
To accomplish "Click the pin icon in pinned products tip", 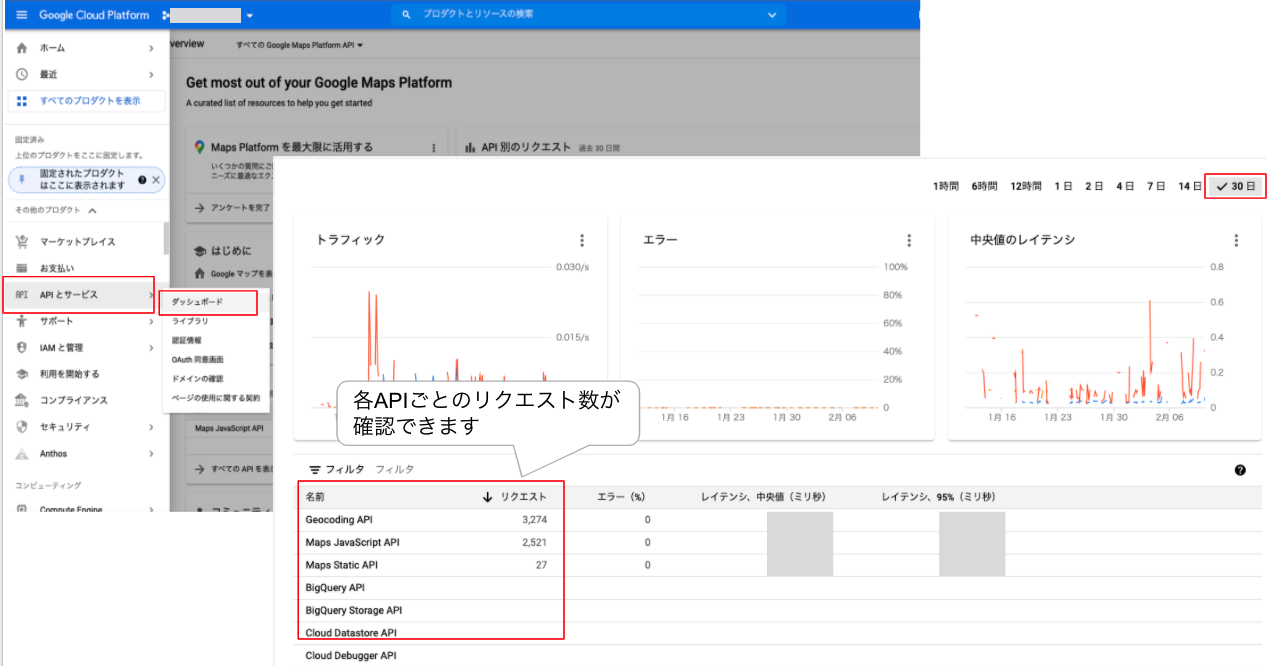I will point(22,180).
